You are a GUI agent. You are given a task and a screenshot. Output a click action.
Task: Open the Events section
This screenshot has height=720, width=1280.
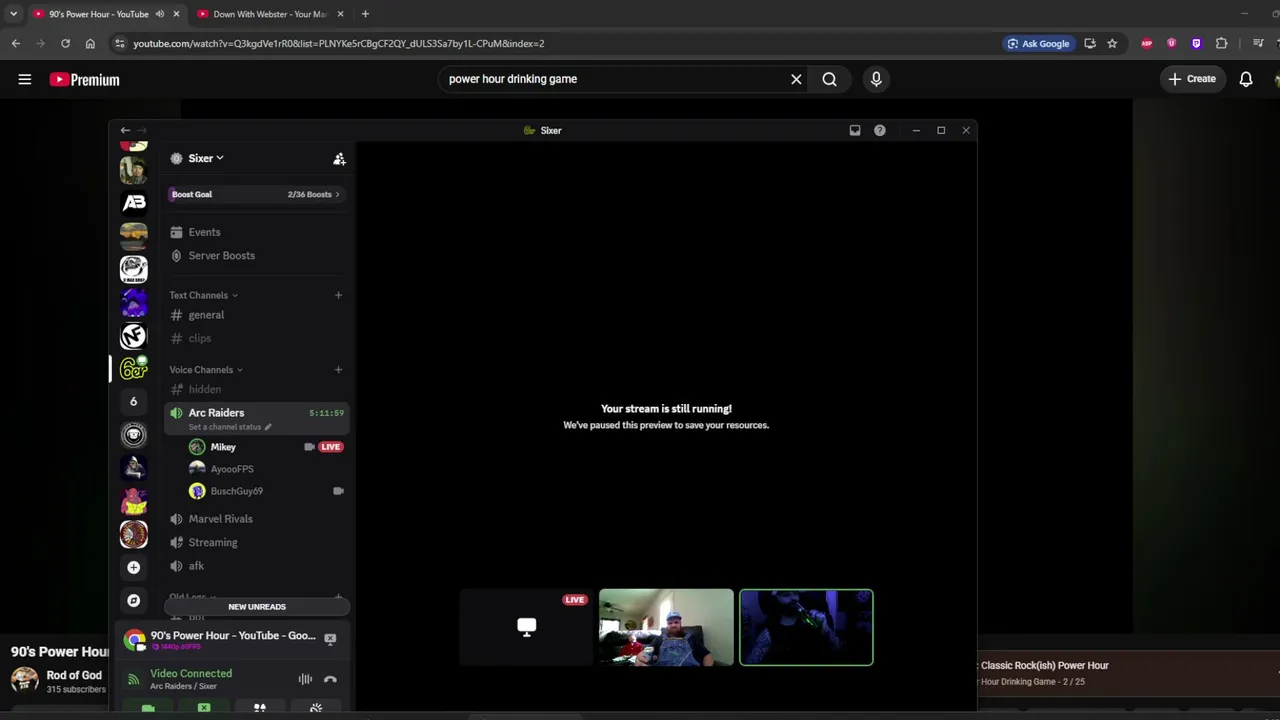pos(255,232)
